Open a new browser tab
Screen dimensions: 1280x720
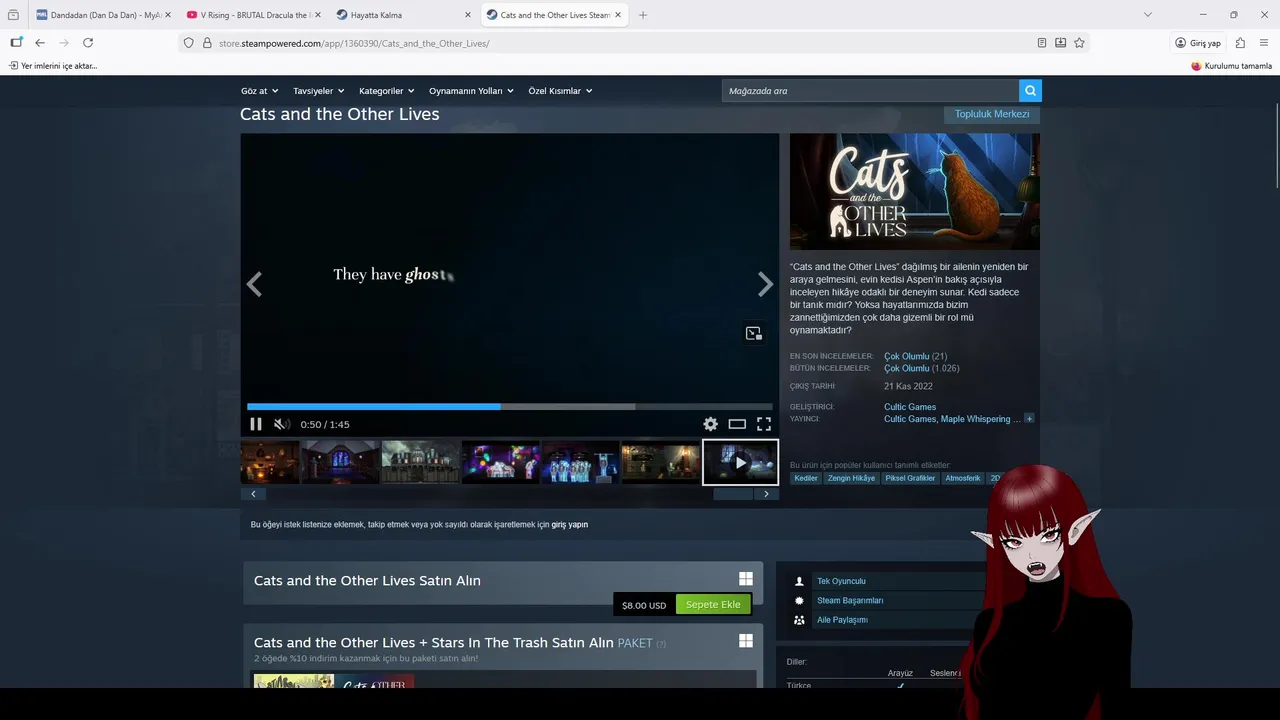point(643,15)
